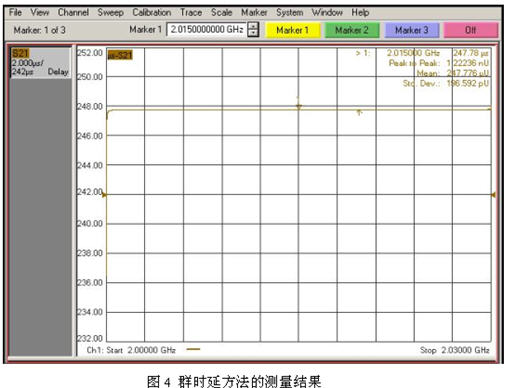The width and height of the screenshot is (515, 388).
Task: Activate the purple Marker 3 button
Action: [x=412, y=30]
